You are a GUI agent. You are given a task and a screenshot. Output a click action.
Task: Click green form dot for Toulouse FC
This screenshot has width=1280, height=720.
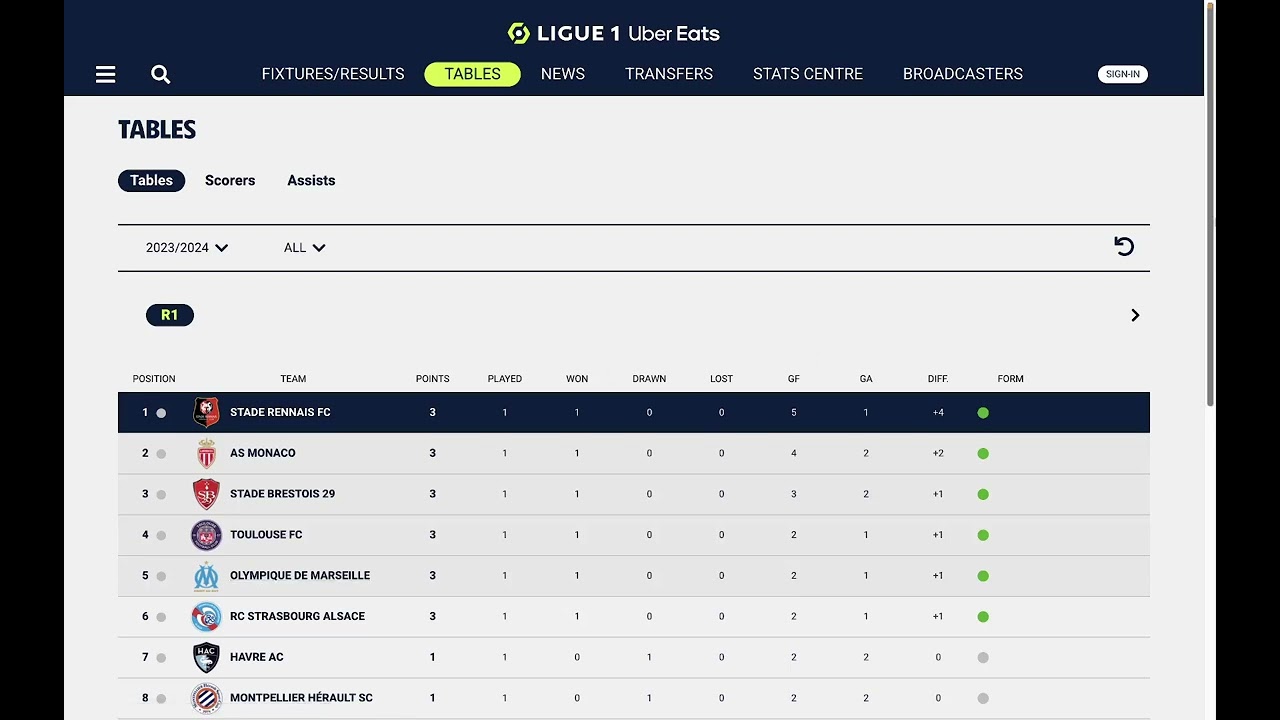pyautogui.click(x=983, y=535)
